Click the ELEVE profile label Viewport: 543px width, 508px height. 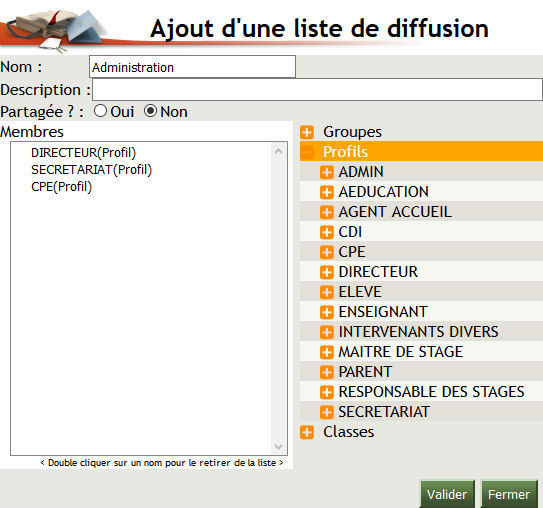click(x=360, y=292)
